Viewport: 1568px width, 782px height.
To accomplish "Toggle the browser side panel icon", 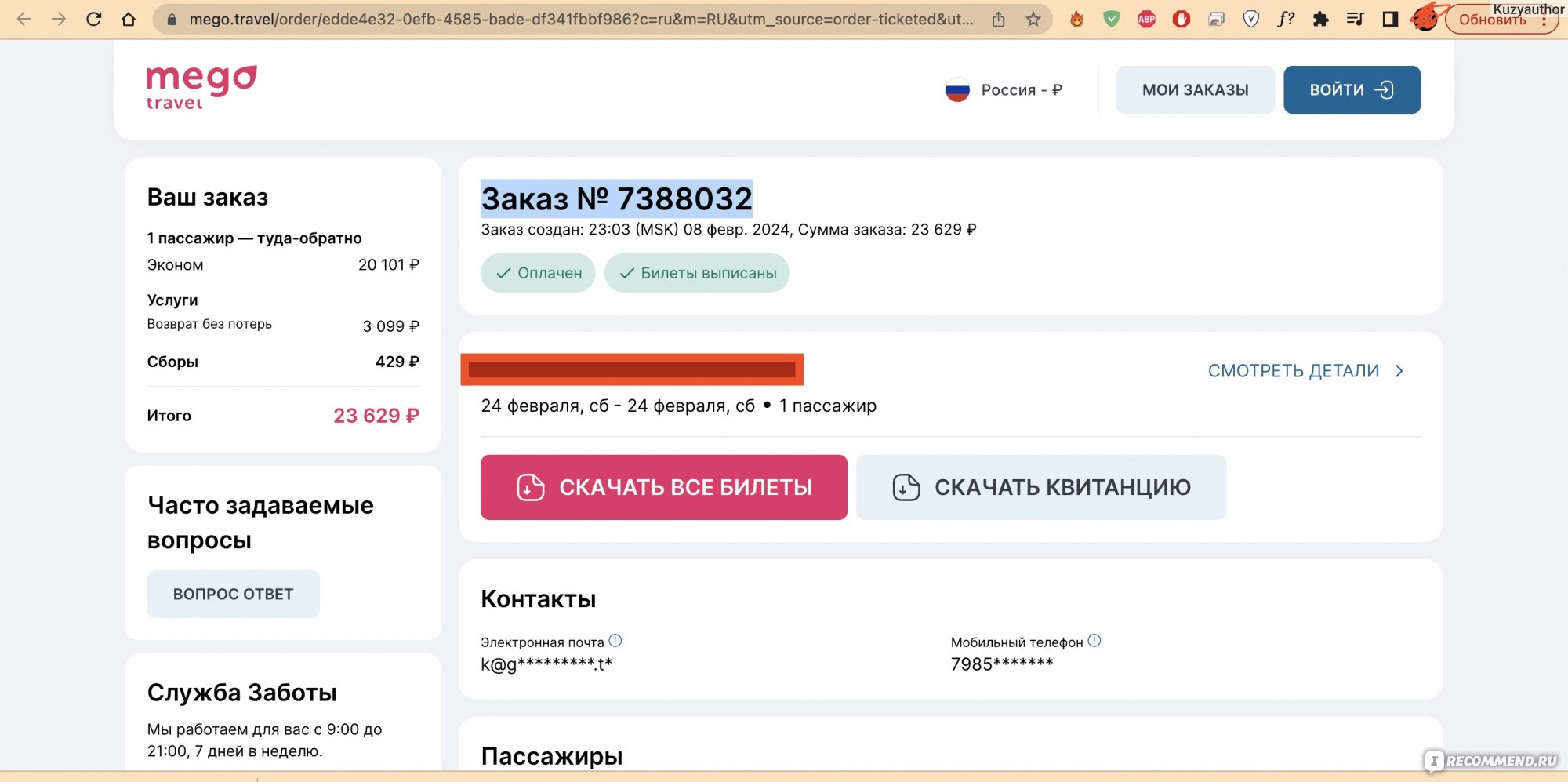I will coord(1390,20).
